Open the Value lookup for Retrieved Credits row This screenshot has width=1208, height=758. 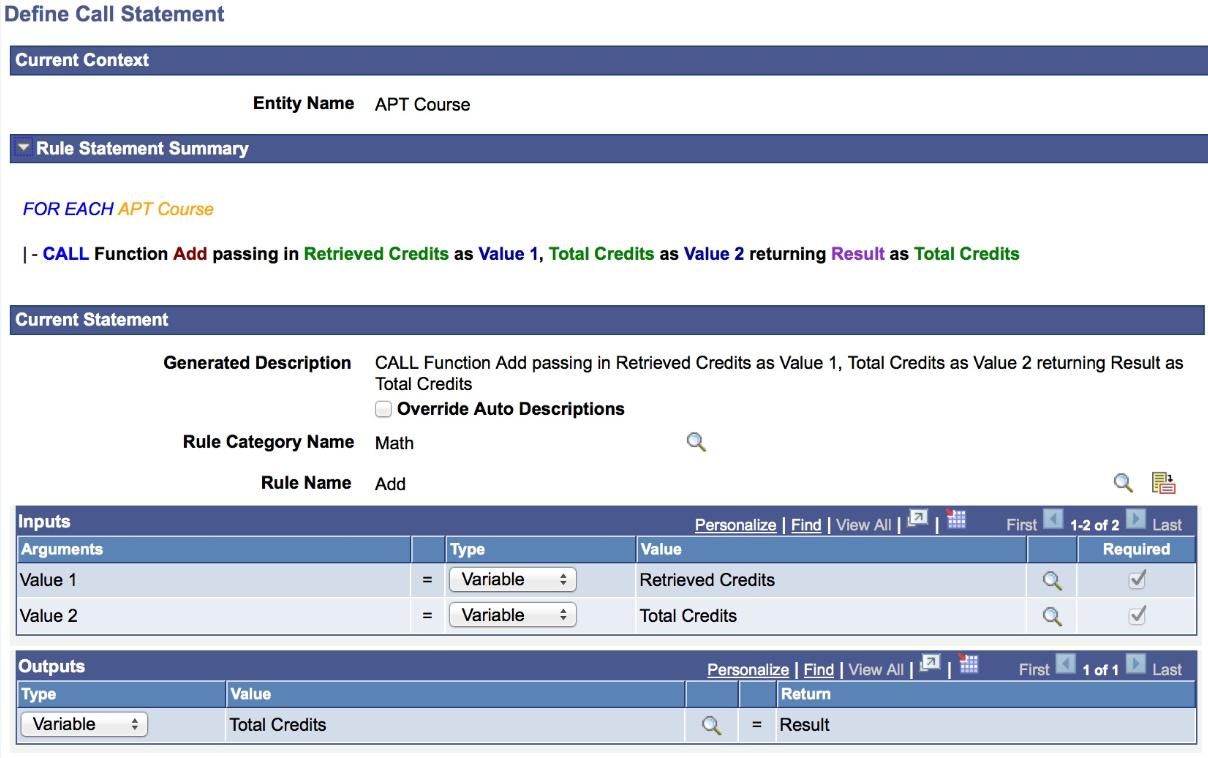coord(1050,580)
